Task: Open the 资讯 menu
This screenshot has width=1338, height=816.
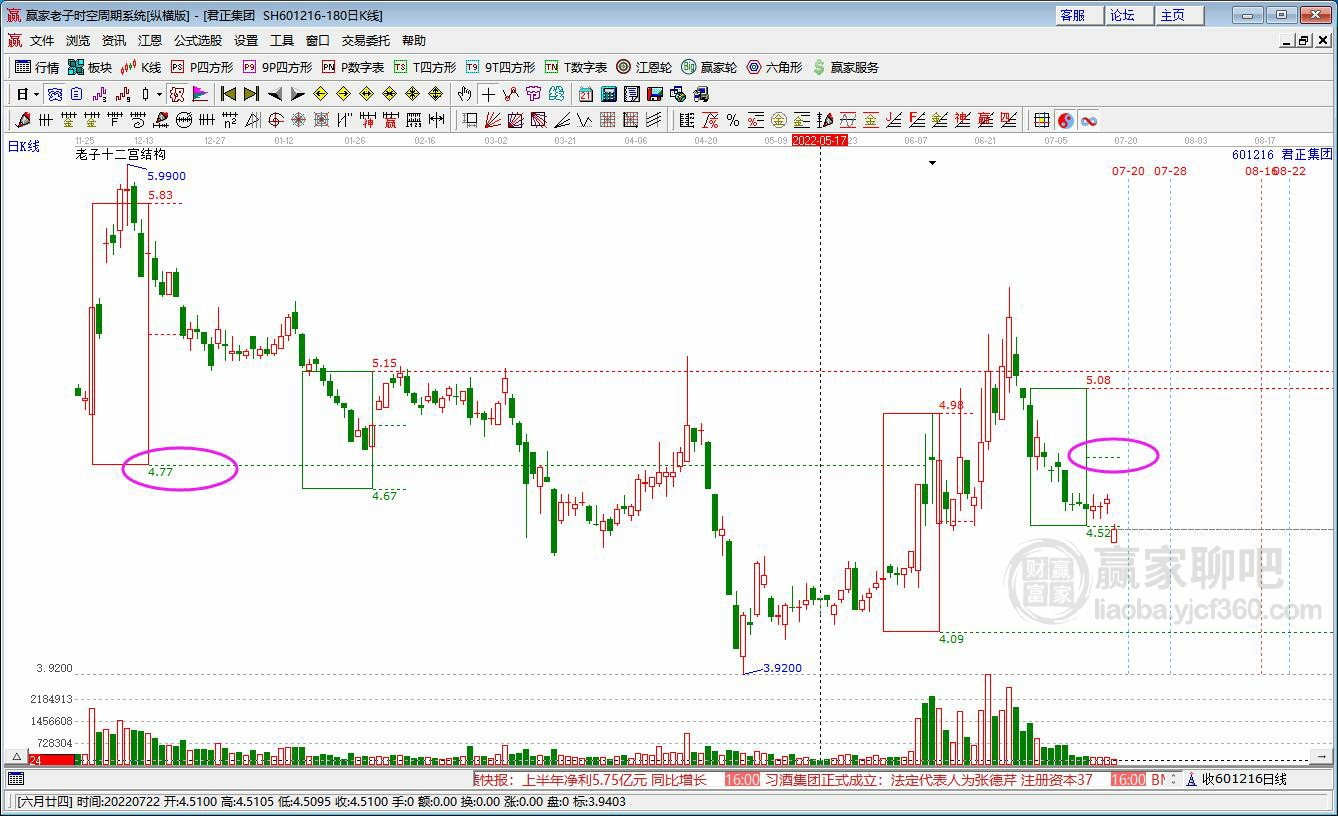Action: click(114, 41)
